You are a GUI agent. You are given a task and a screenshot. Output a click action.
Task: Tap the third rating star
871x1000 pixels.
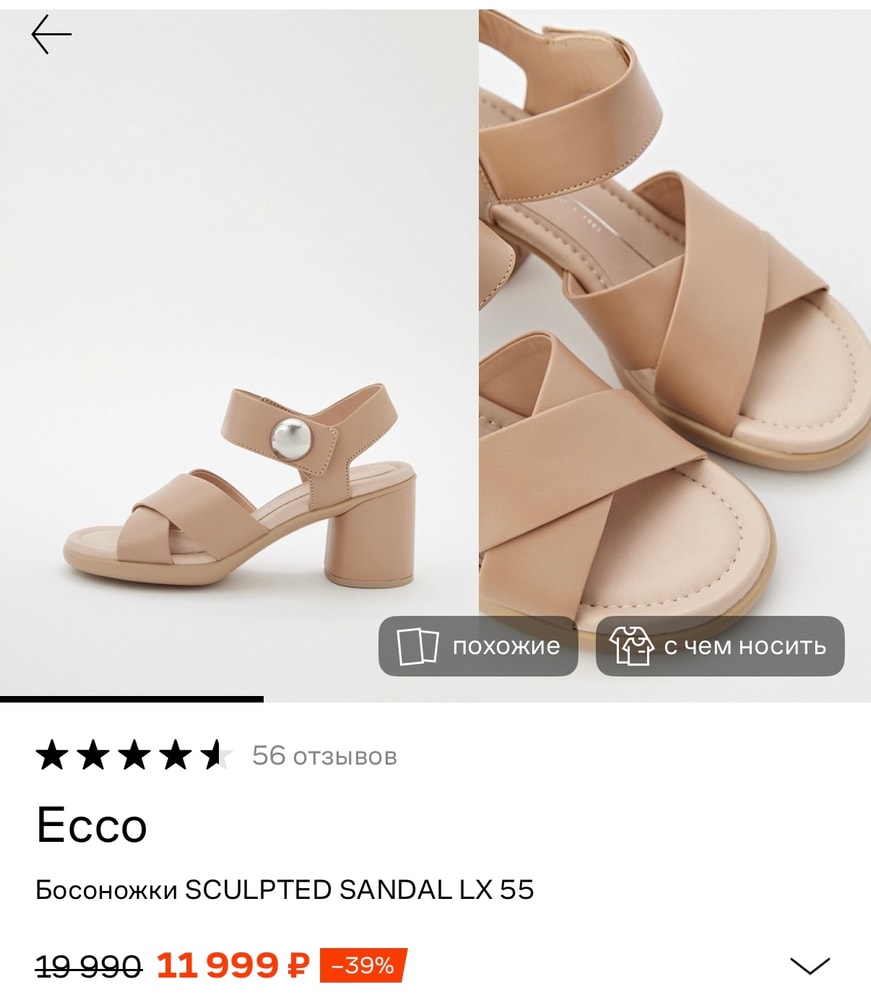134,756
